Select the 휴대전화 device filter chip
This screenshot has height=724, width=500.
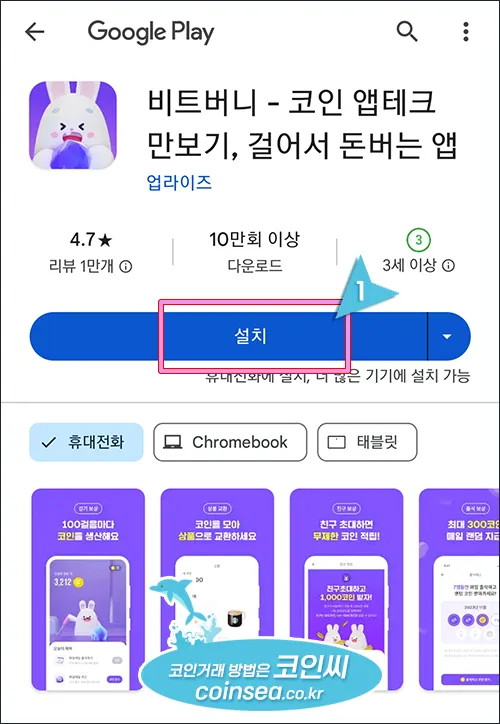(86, 442)
